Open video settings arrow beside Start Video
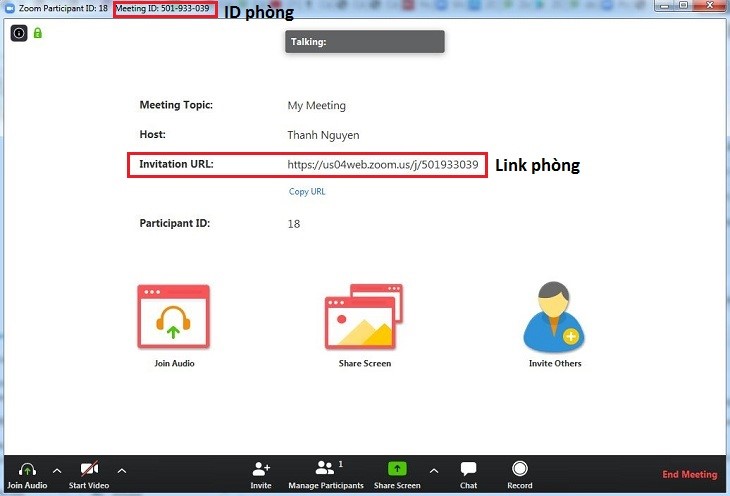The height and width of the screenshot is (496, 730). (x=121, y=470)
